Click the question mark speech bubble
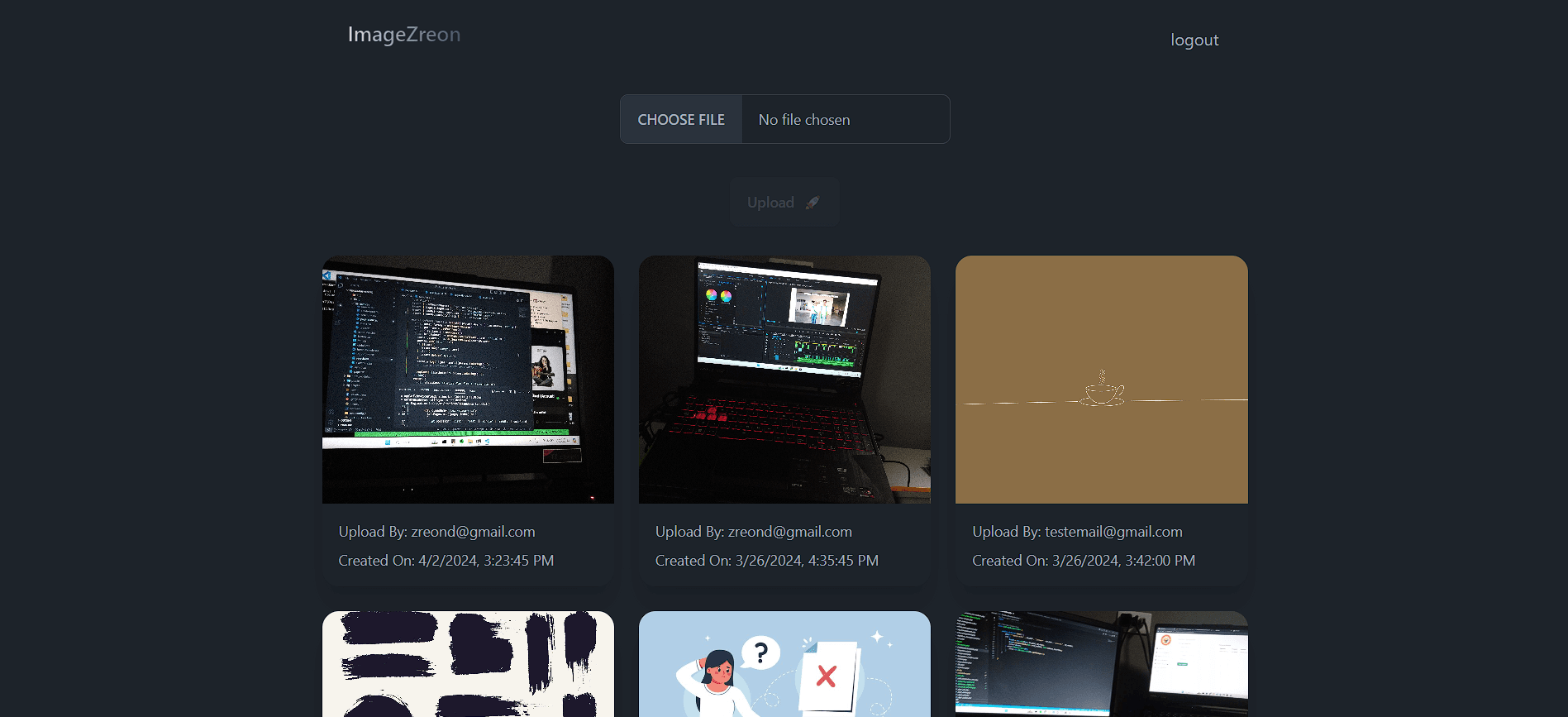Viewport: 1568px width, 717px height. click(x=761, y=652)
